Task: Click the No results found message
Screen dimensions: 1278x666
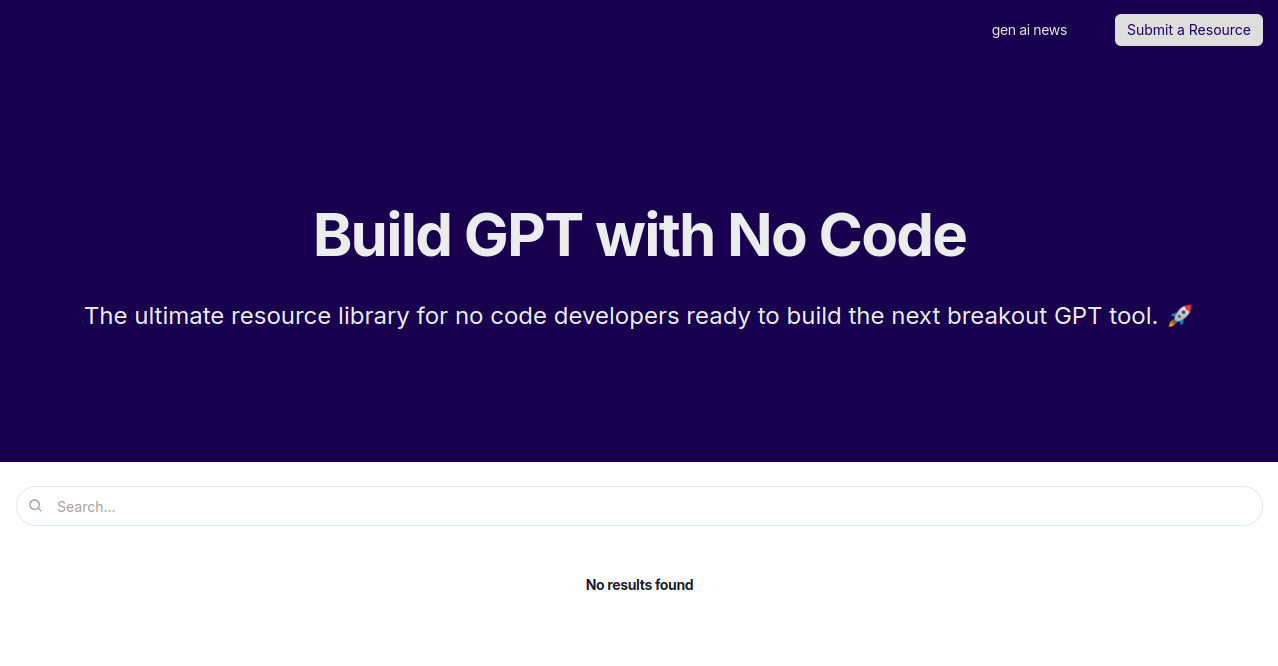Action: pos(639,585)
